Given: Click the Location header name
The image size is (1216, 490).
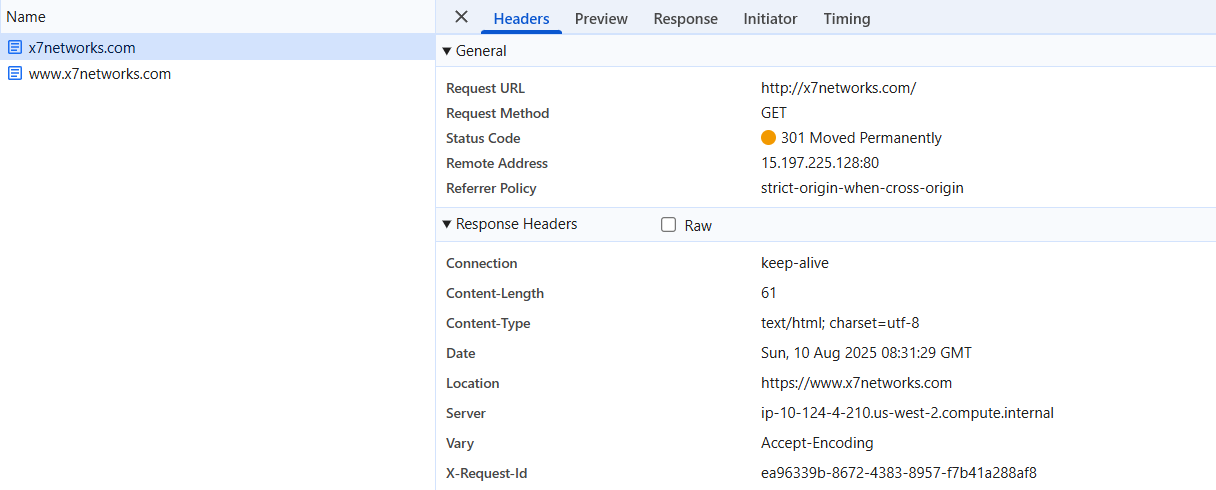Looking at the screenshot, I should click(472, 383).
